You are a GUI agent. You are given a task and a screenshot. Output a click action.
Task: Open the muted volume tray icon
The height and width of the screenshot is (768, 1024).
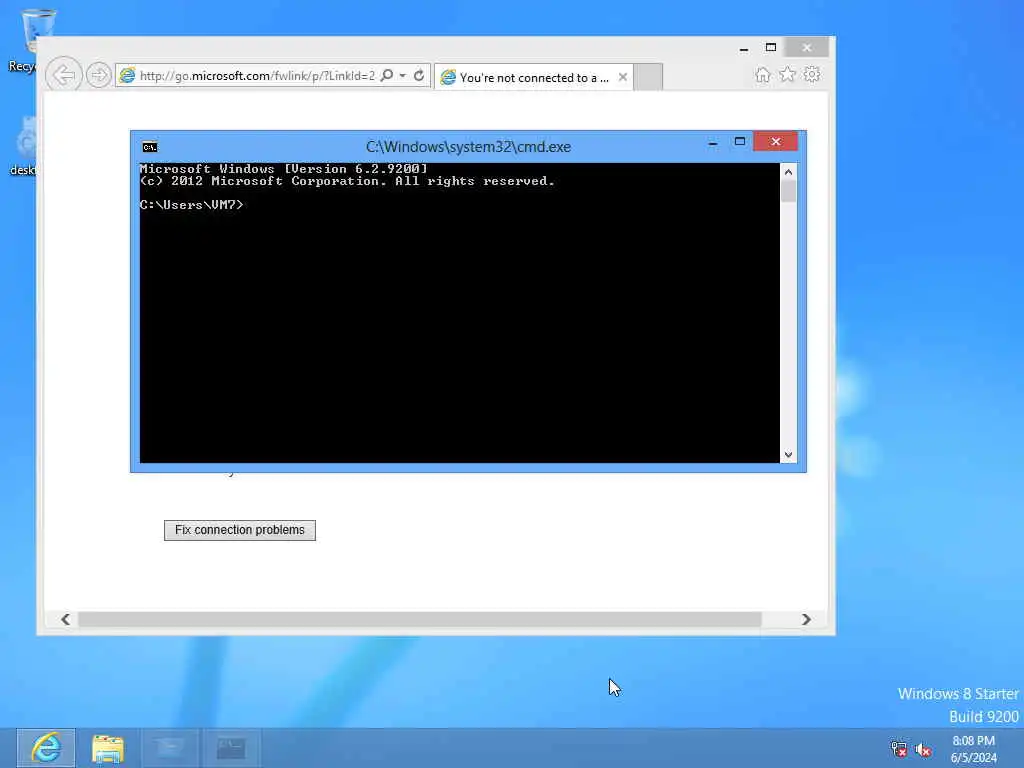click(923, 750)
